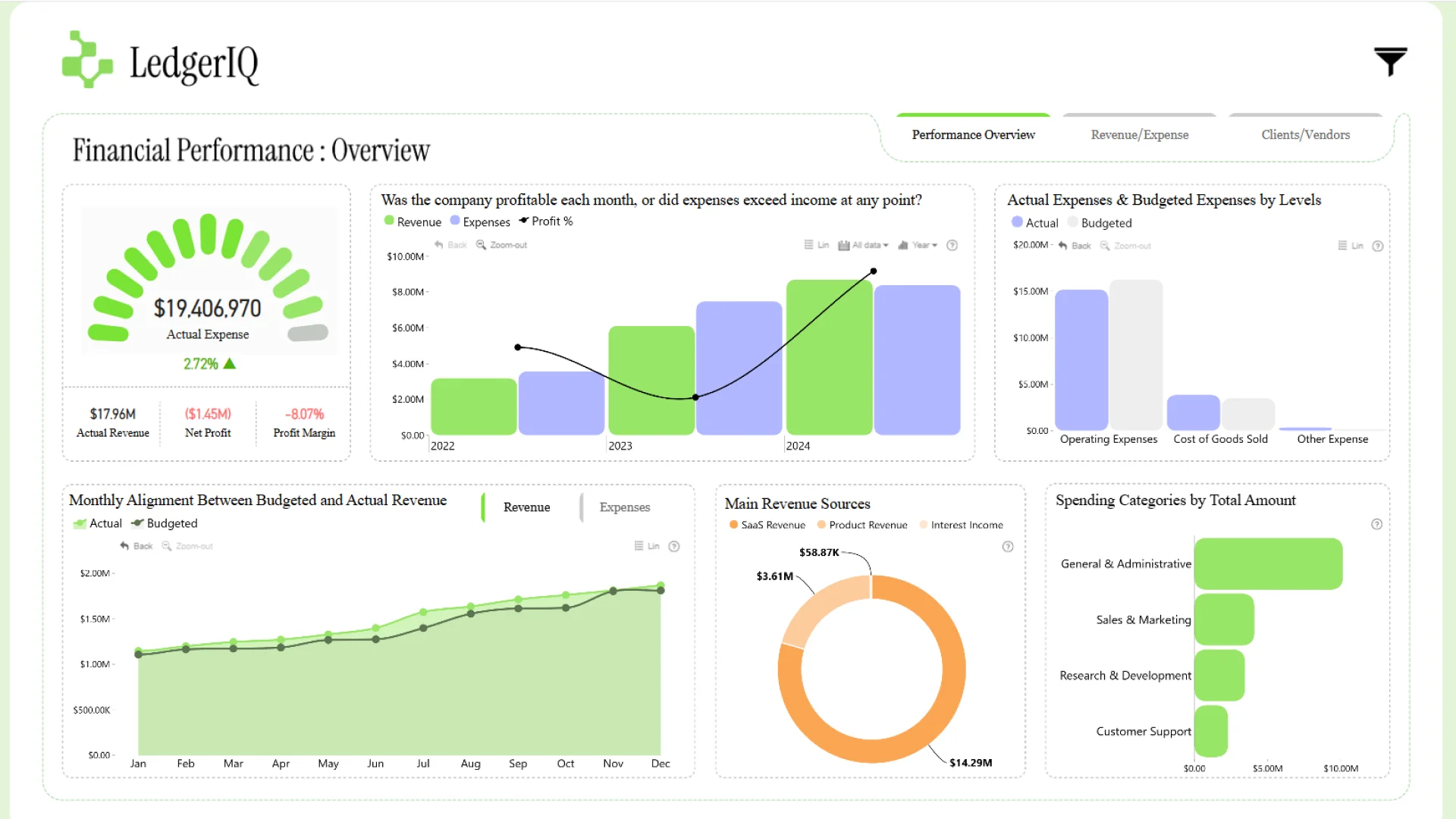Toggle SaaS Revenue legend item
The image size is (1456, 819).
[x=767, y=525]
